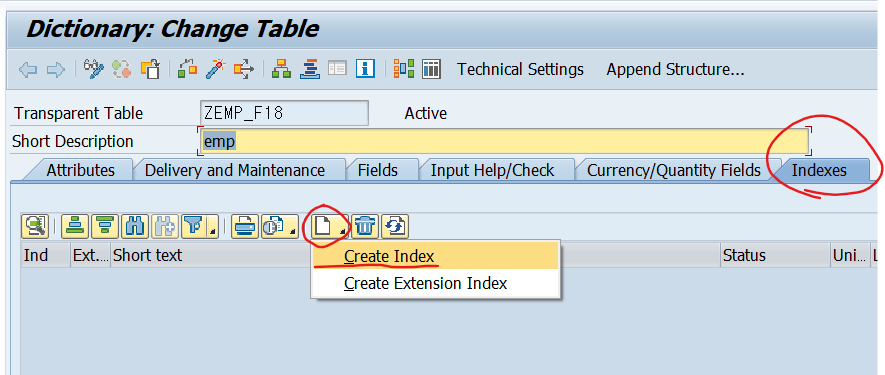885x375 pixels.
Task: Open the Where-Used List arrows icon
Action: click(244, 69)
